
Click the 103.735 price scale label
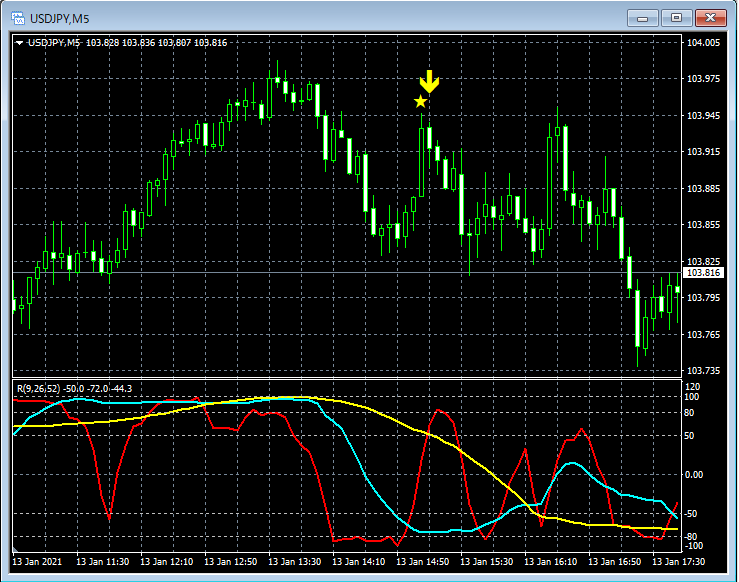702,371
